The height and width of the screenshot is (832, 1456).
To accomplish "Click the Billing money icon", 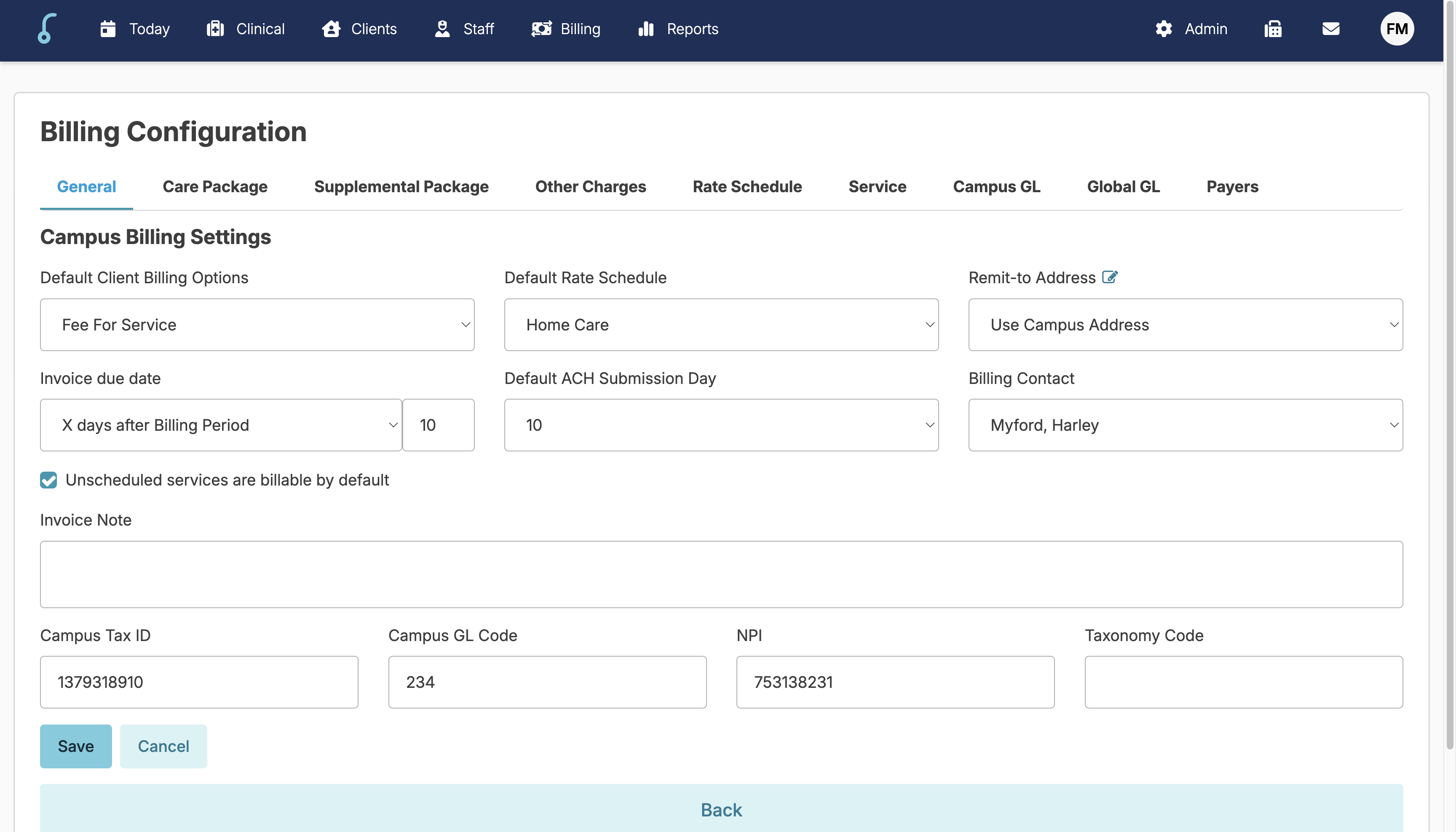I will pos(541,29).
